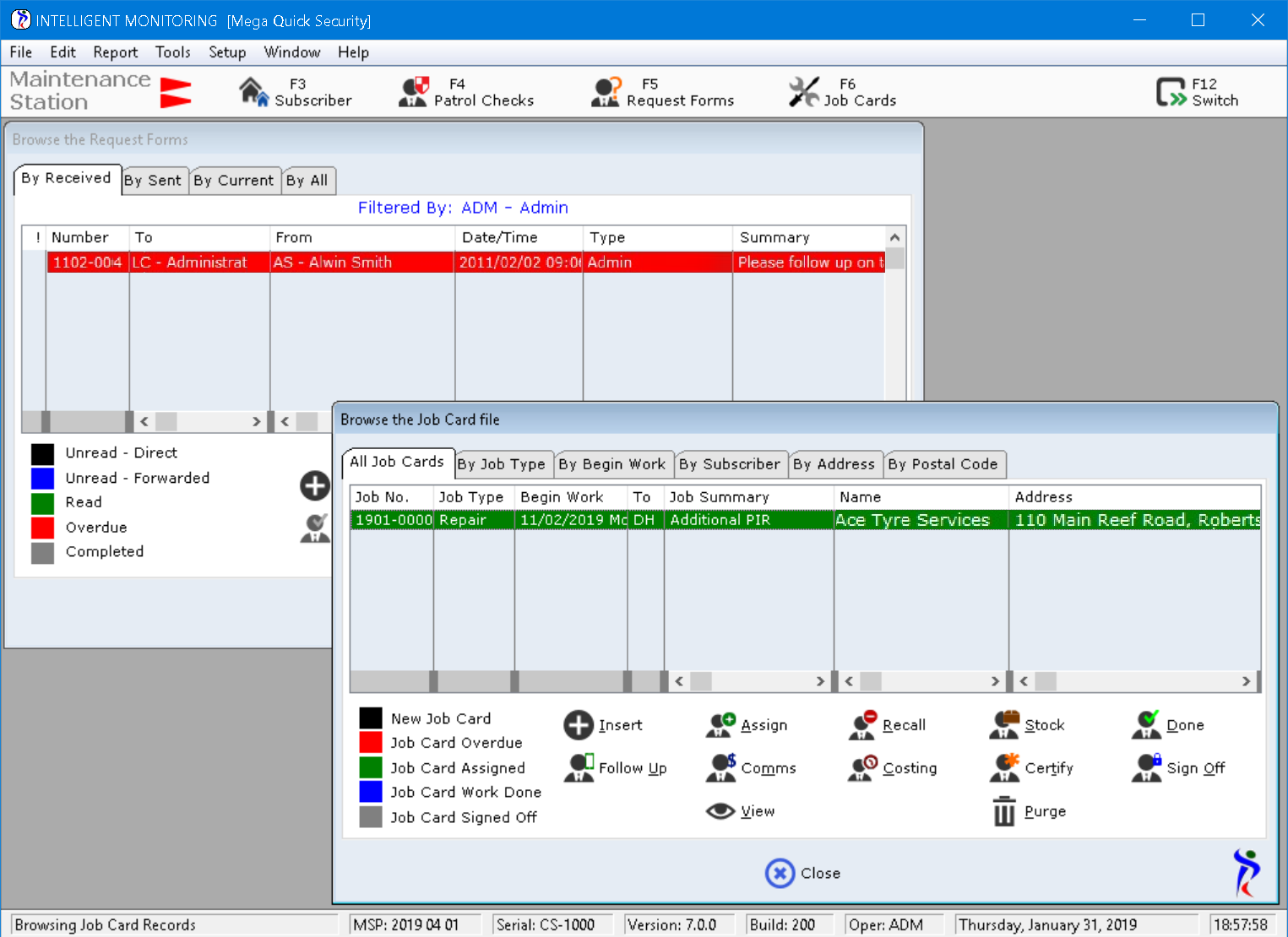Click the blue Job Card Work Done swatch
This screenshot has width=1288, height=937.
click(371, 792)
